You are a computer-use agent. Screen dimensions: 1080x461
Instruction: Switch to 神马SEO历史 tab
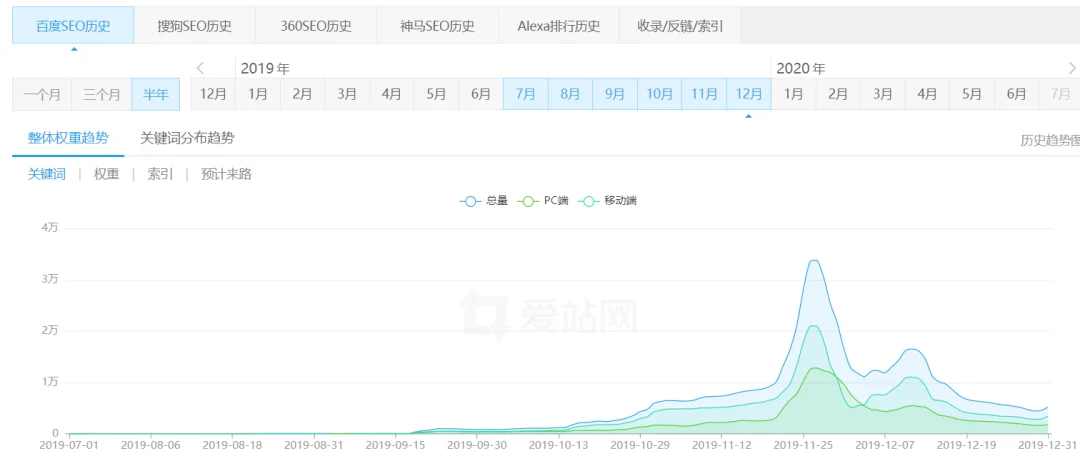click(437, 26)
